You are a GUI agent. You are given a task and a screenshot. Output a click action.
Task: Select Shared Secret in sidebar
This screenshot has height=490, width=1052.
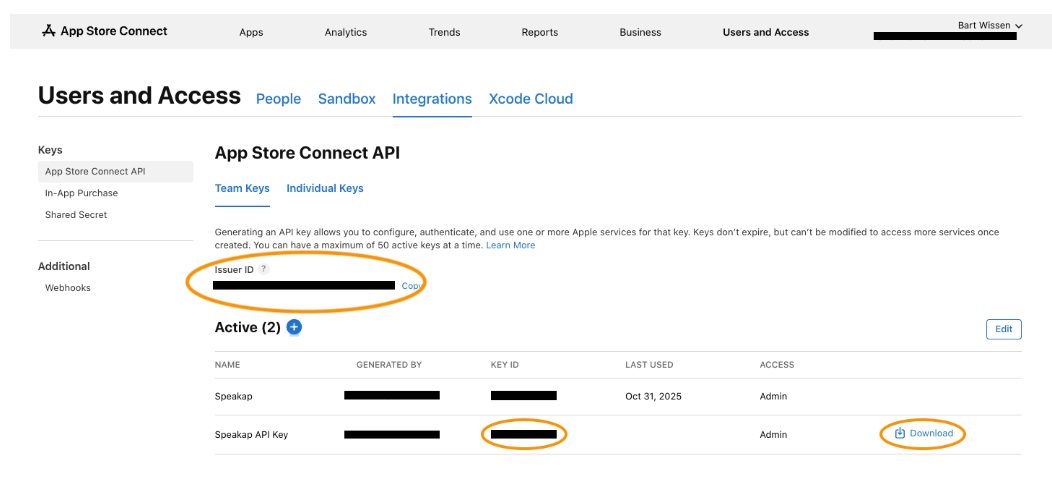pyautogui.click(x=76, y=215)
